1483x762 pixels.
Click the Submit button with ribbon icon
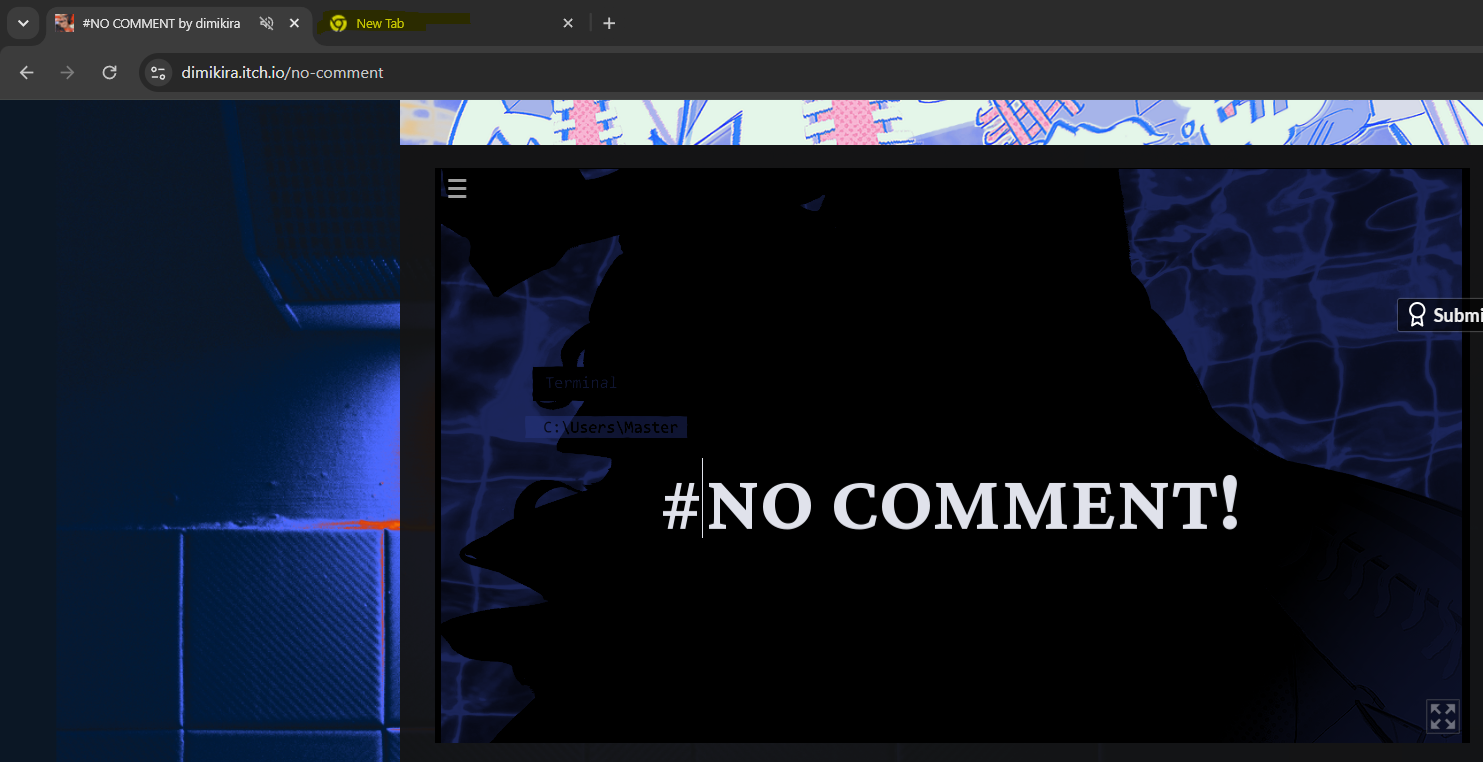[1441, 315]
